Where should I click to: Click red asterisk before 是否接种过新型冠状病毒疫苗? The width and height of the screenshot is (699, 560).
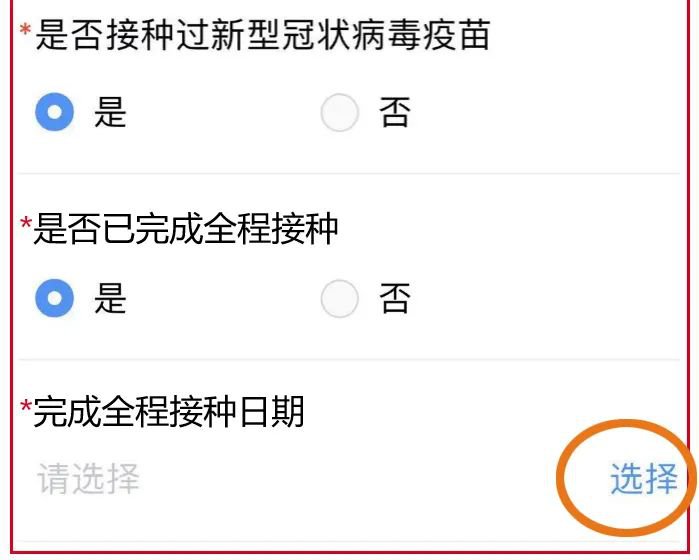[x=25, y=30]
